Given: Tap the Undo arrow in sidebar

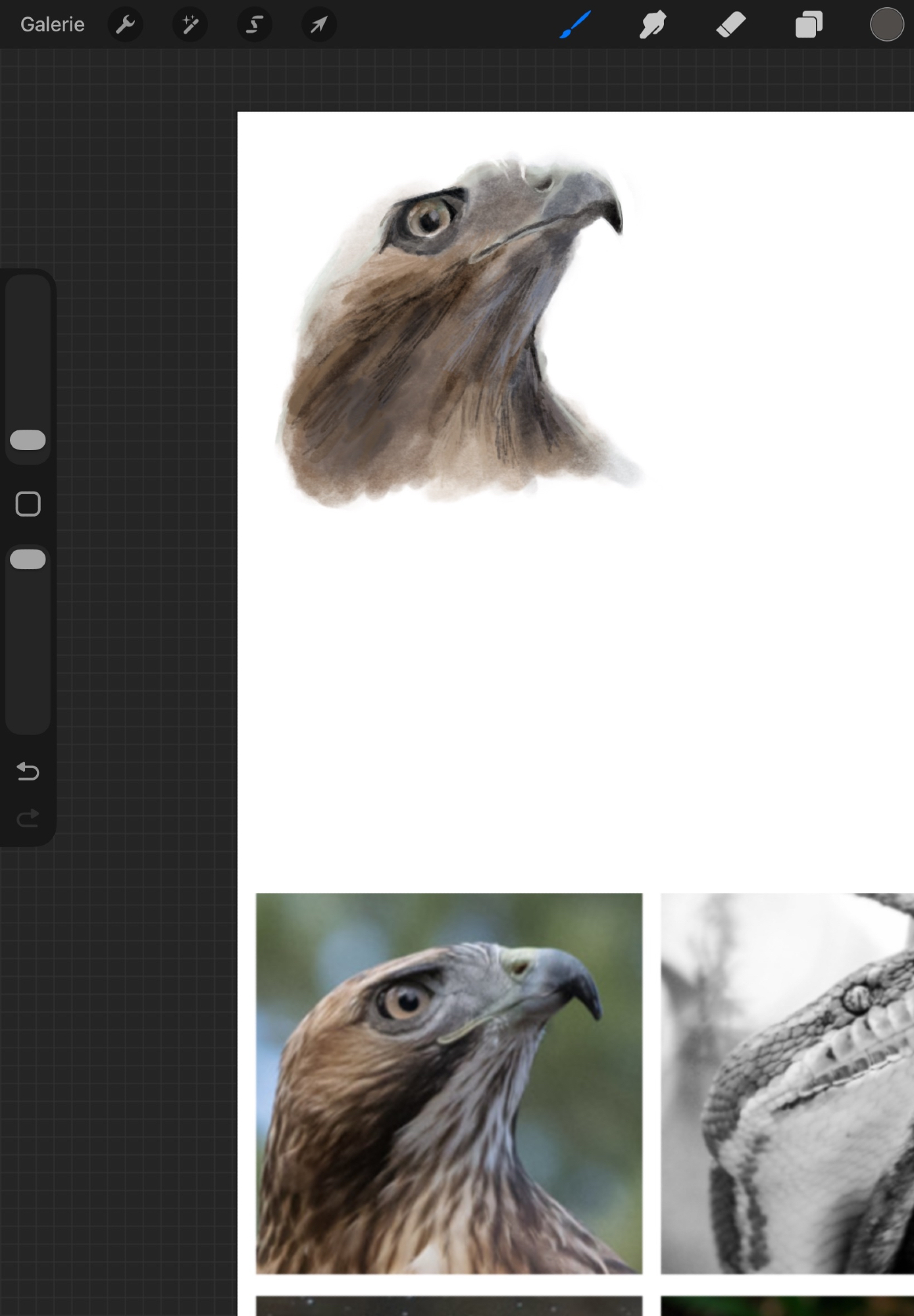Looking at the screenshot, I should click(x=28, y=771).
